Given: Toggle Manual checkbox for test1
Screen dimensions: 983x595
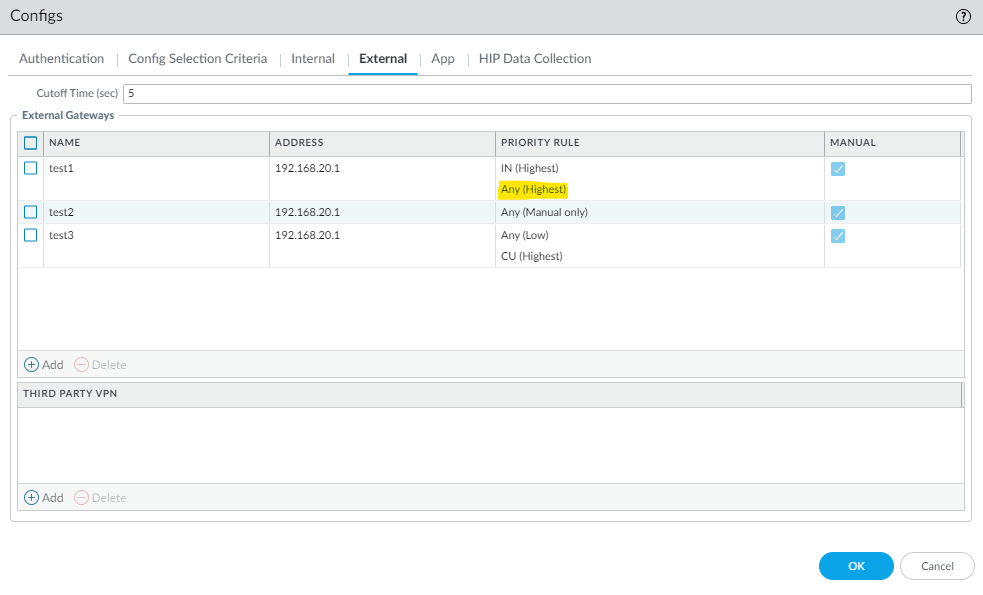Looking at the screenshot, I should tap(838, 169).
